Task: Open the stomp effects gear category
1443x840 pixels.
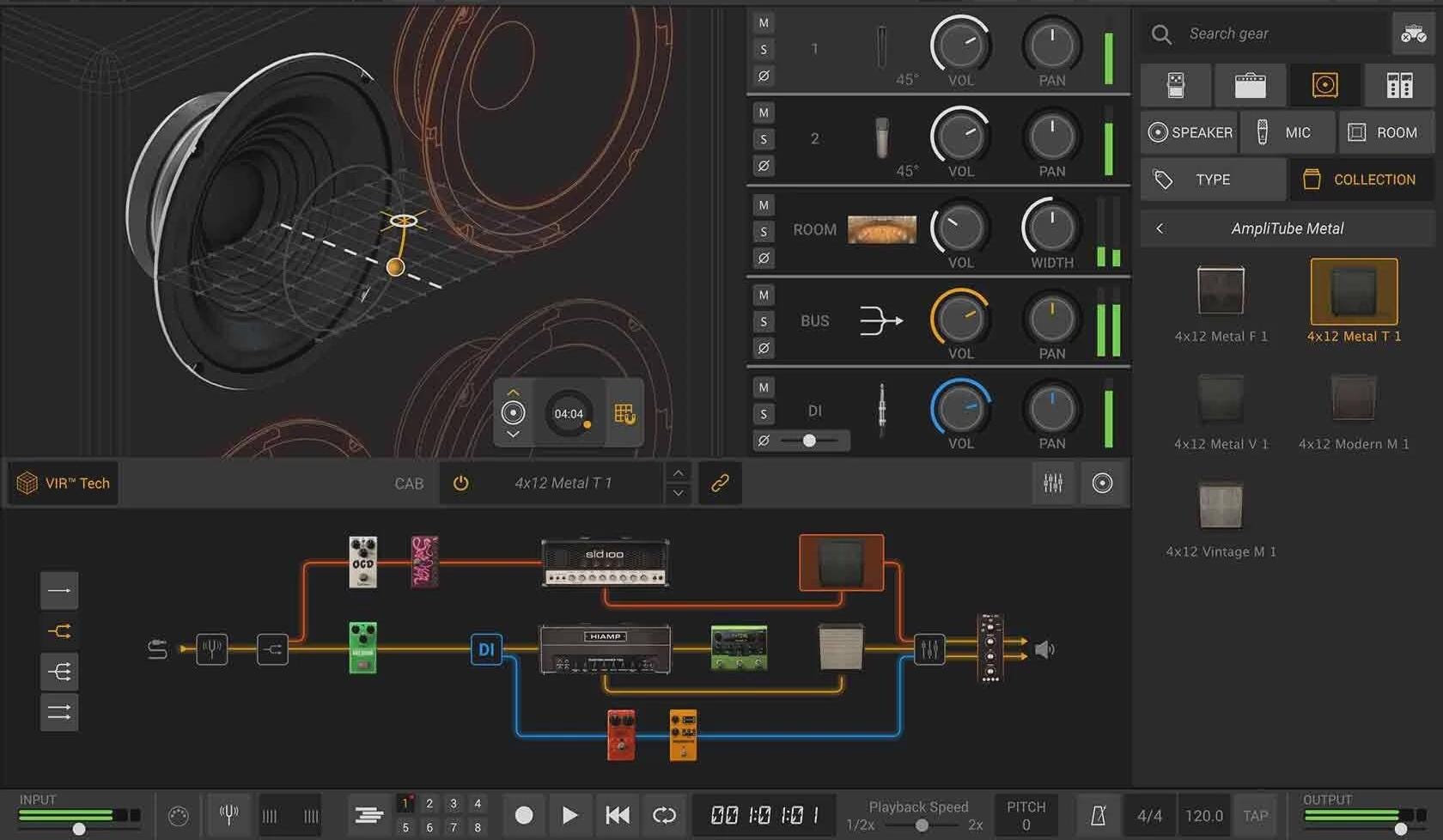Action: pos(1176,85)
